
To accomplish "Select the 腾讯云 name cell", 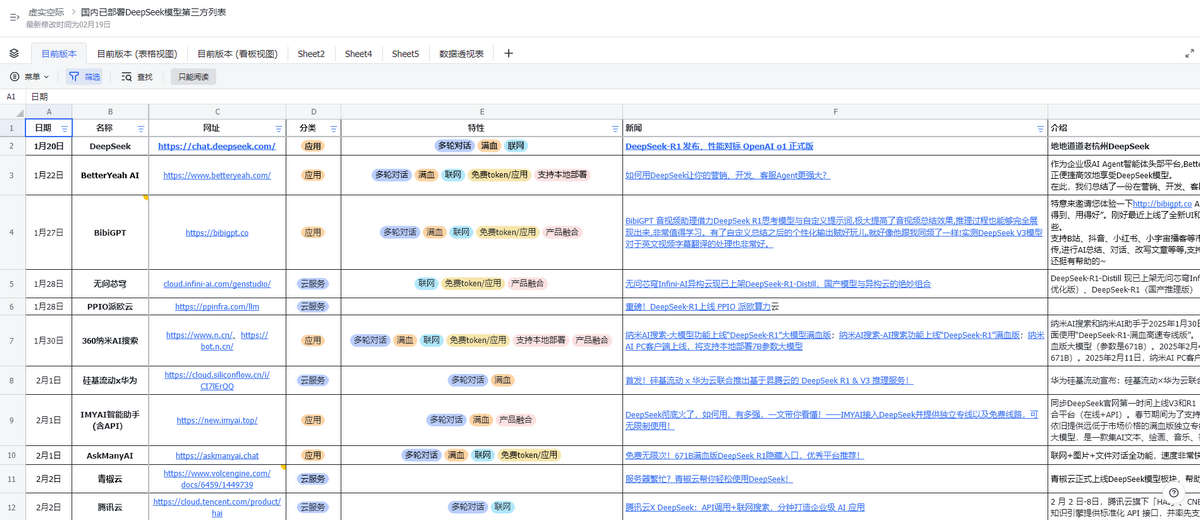I will coord(110,507).
